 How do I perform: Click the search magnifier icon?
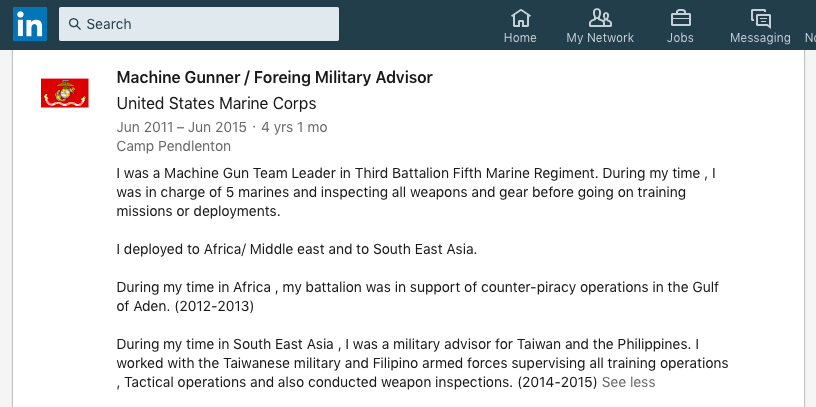point(75,24)
